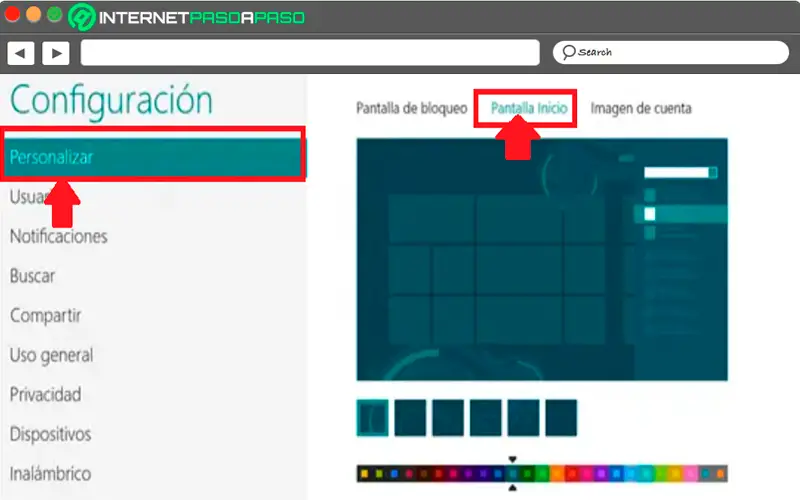Switch to the Pantalla Inicio tab

[529, 108]
